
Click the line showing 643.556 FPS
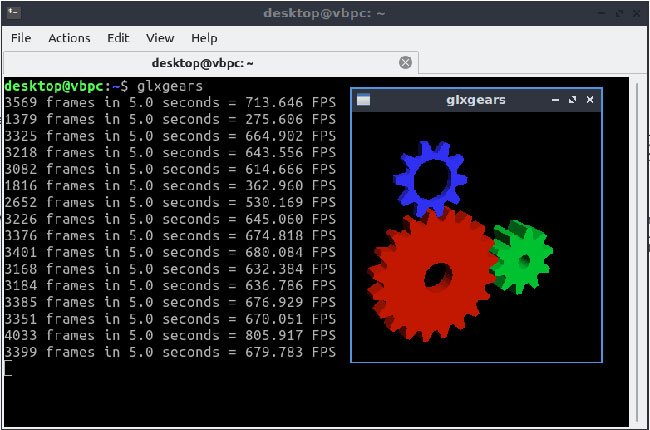click(x=170, y=153)
